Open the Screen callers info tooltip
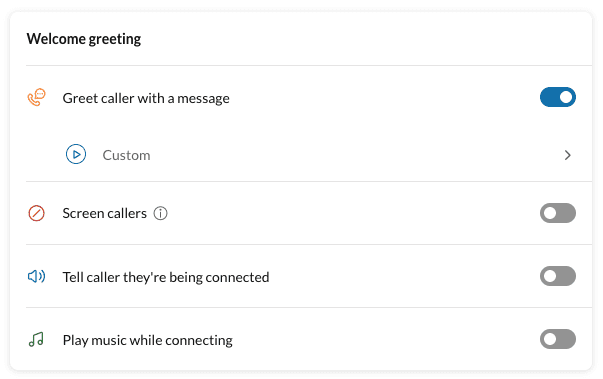The height and width of the screenshot is (379, 603). (160, 213)
